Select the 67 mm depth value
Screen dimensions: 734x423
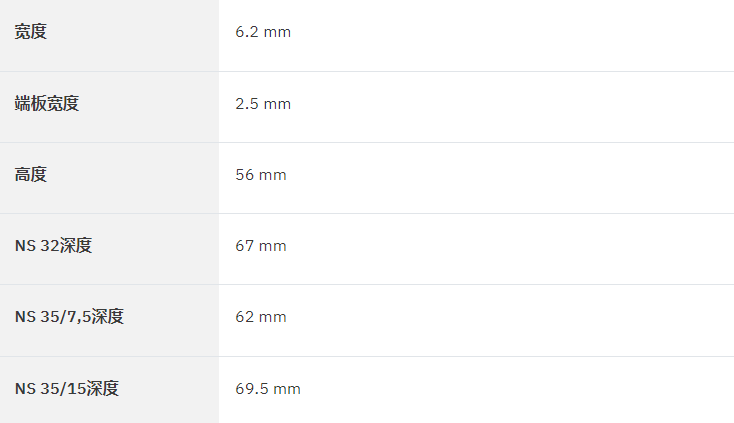coord(261,246)
